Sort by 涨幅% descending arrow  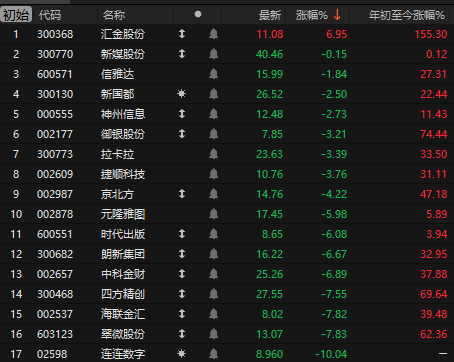(337, 15)
